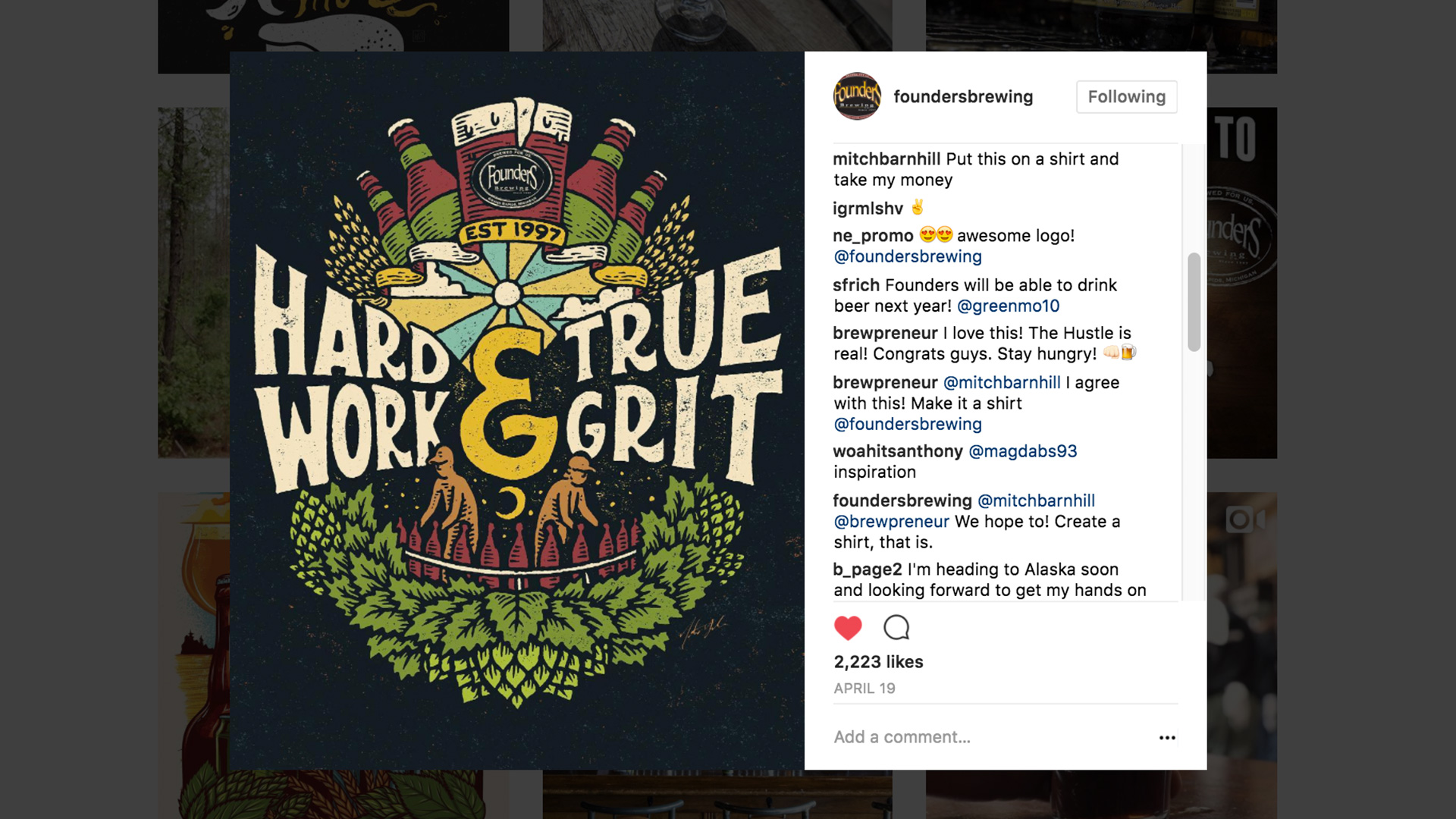The width and height of the screenshot is (1456, 819).
Task: Open the Hard Work & True Grit artwork
Action: 516,410
